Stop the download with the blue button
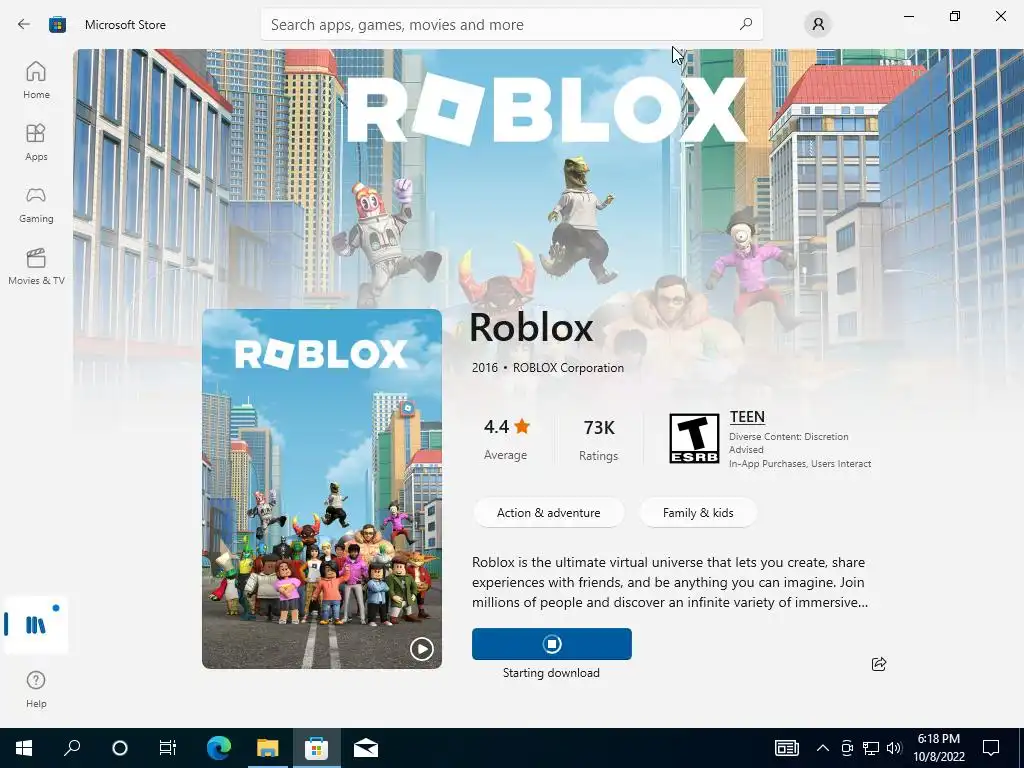Image resolution: width=1024 pixels, height=768 pixels. [552, 644]
